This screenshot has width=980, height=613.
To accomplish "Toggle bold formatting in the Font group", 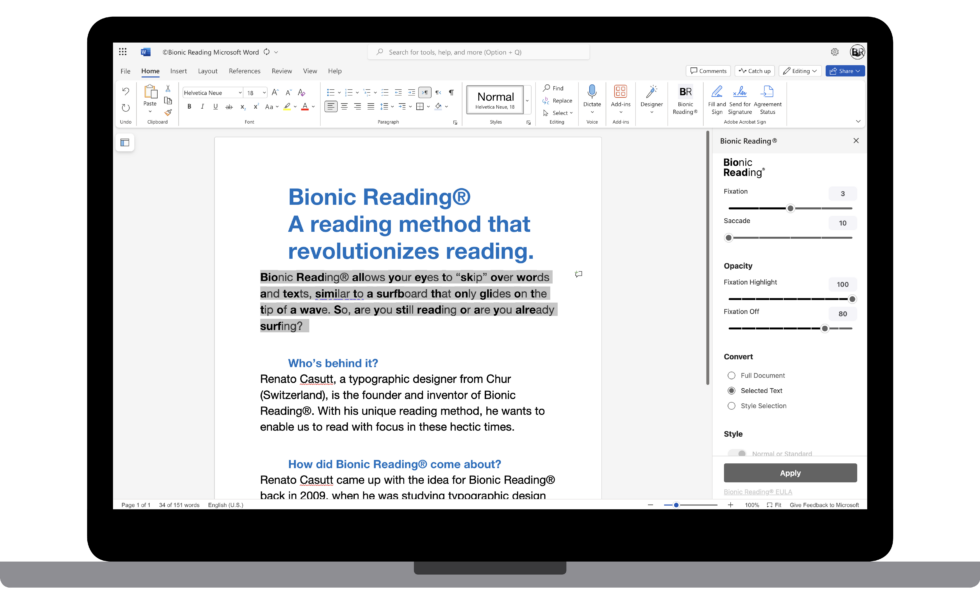I will coord(189,106).
